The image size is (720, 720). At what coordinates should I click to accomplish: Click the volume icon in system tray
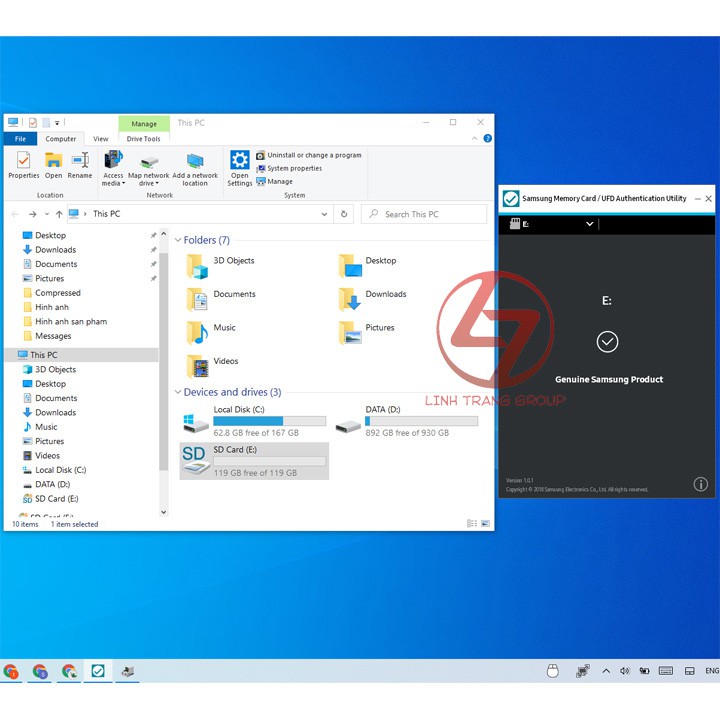(x=624, y=671)
